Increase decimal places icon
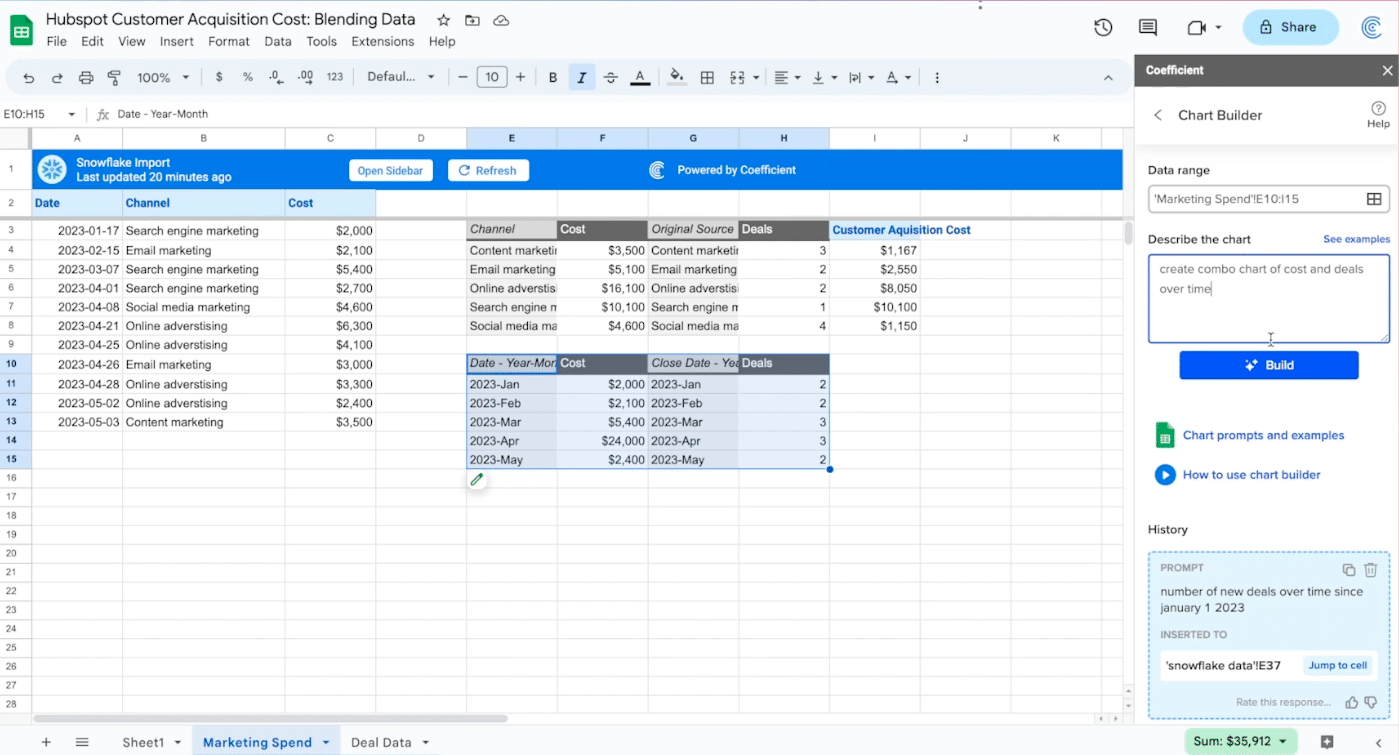1399x755 pixels. click(x=306, y=77)
